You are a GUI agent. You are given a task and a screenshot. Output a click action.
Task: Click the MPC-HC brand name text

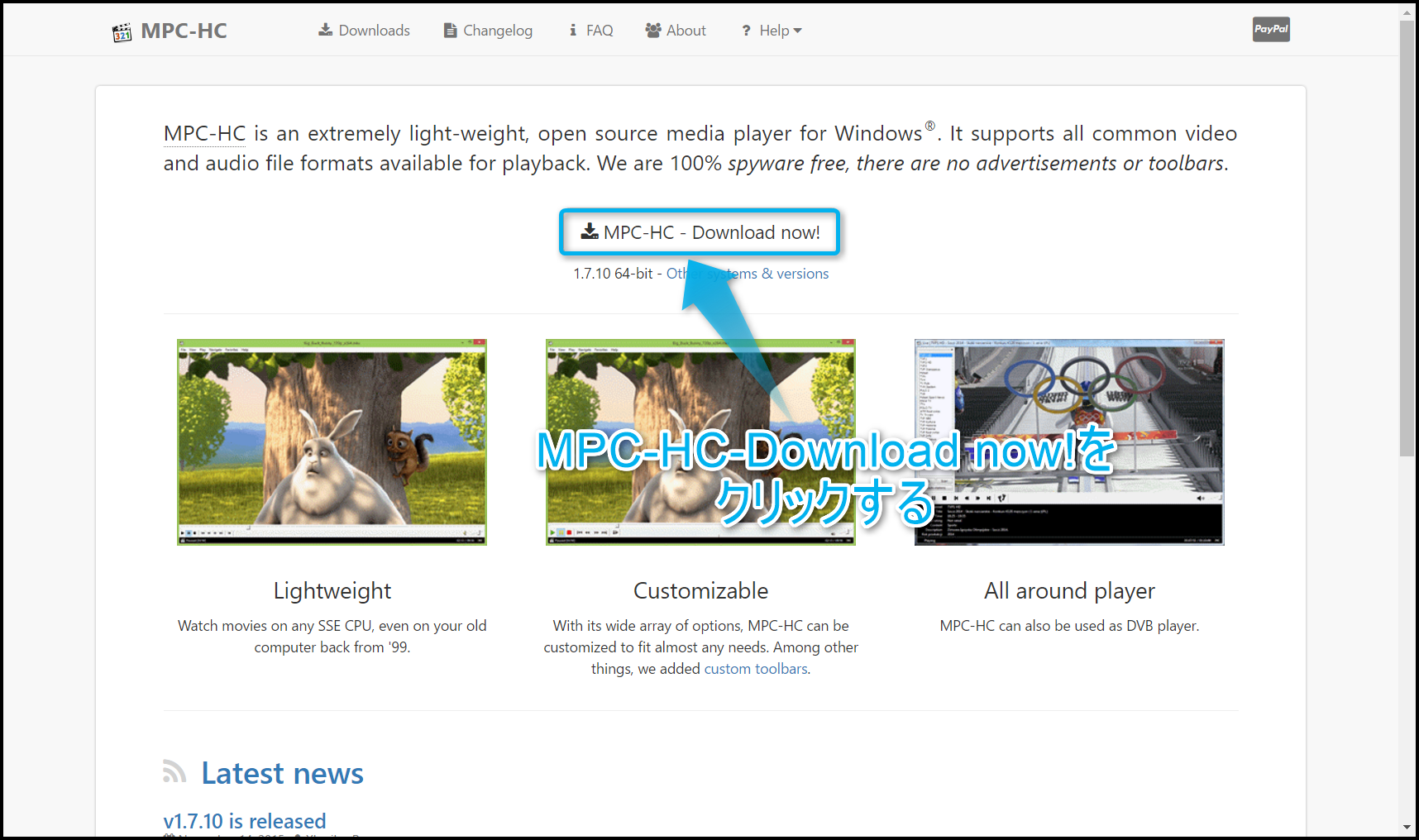[184, 31]
